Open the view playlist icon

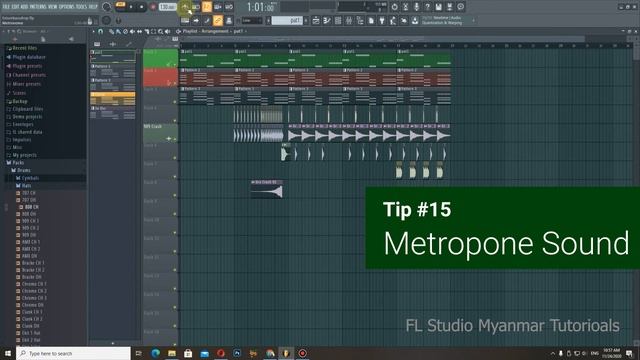tap(316, 20)
